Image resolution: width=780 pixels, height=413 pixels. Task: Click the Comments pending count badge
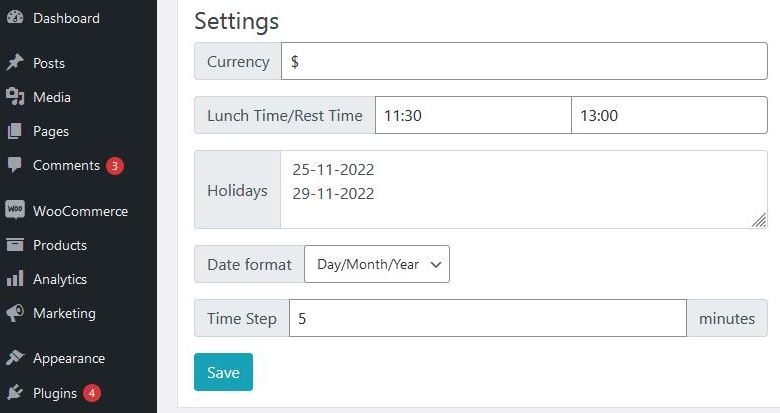[x=114, y=166]
